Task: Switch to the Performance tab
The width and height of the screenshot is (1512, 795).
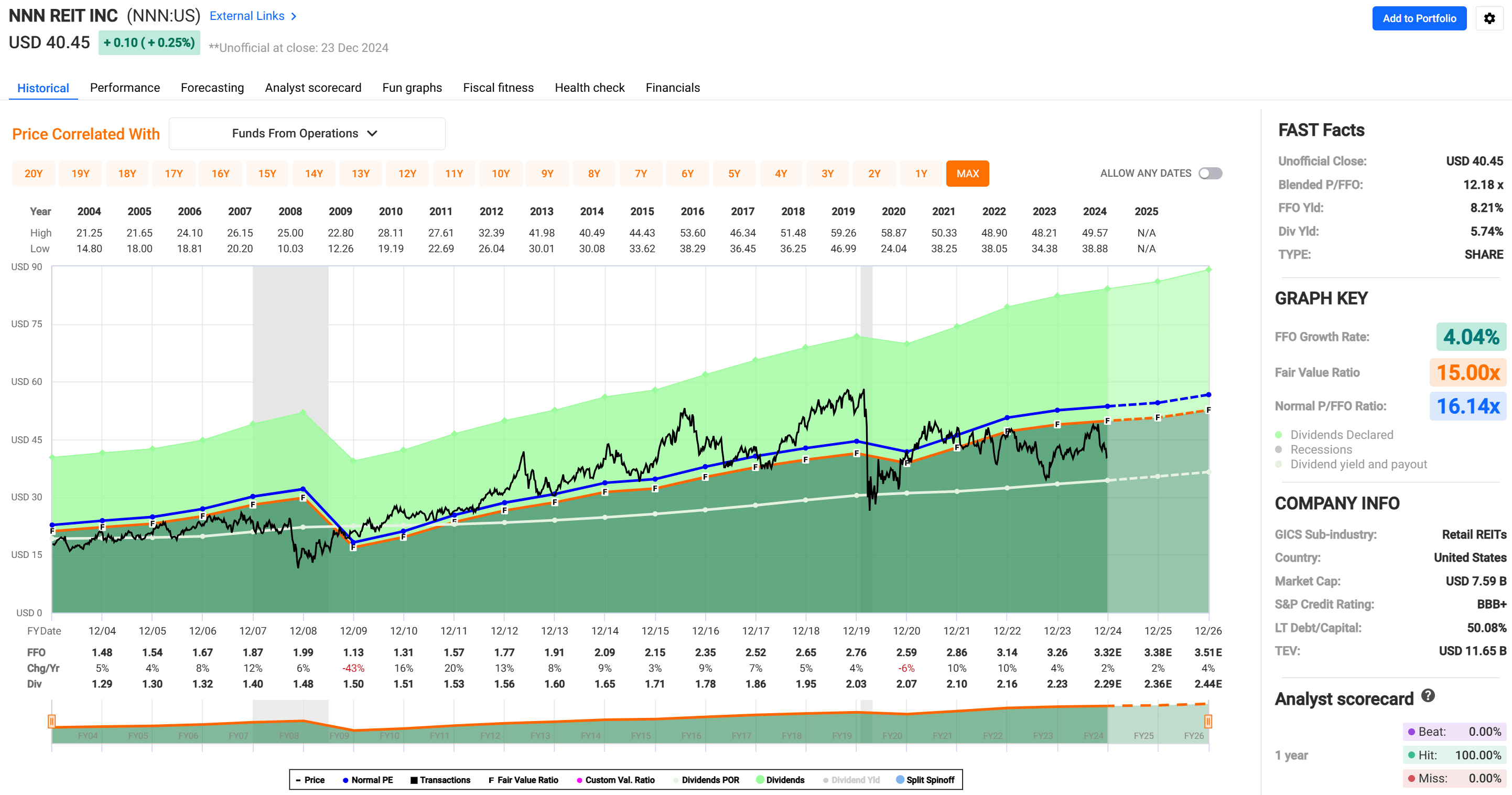Action: (x=124, y=88)
